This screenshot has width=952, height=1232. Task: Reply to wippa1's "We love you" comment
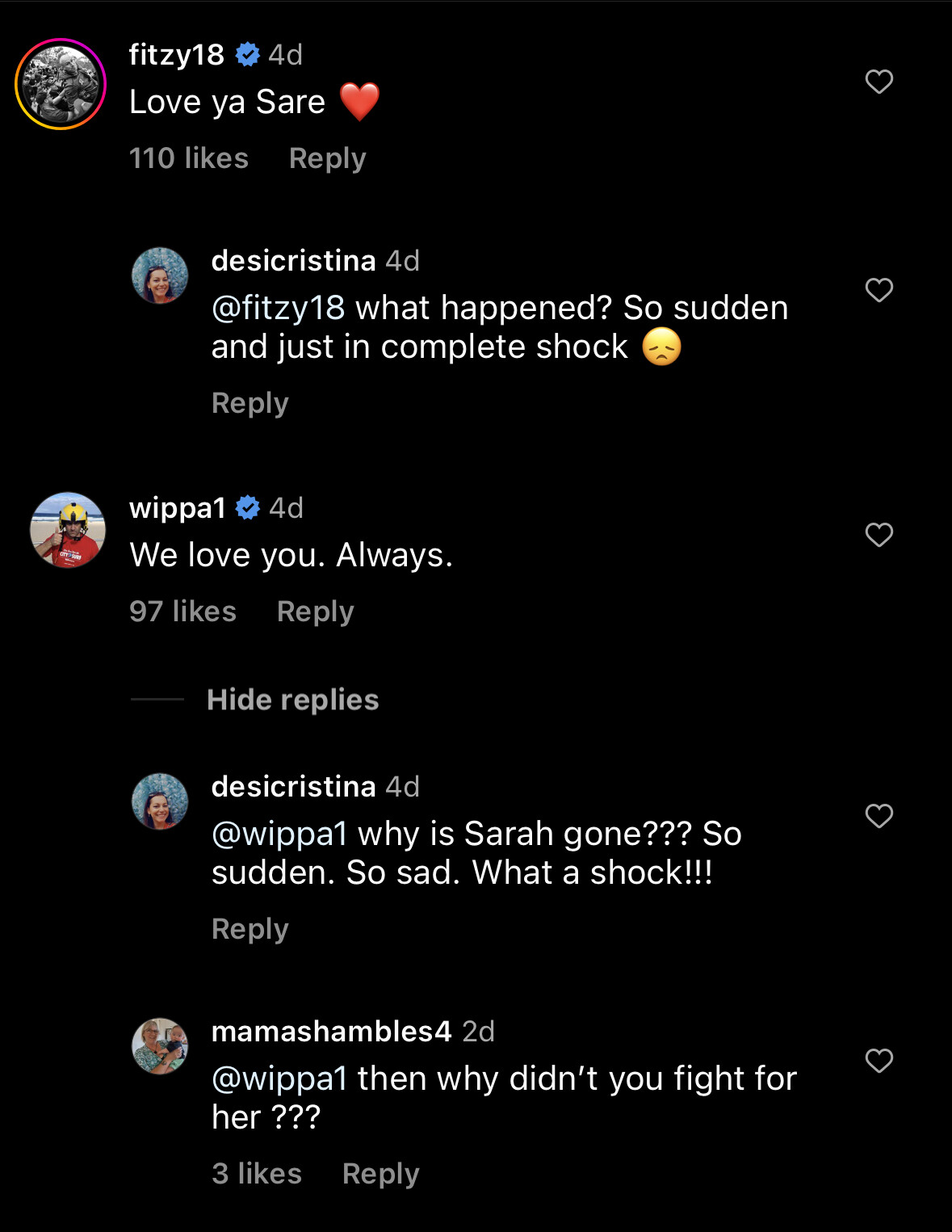point(315,612)
